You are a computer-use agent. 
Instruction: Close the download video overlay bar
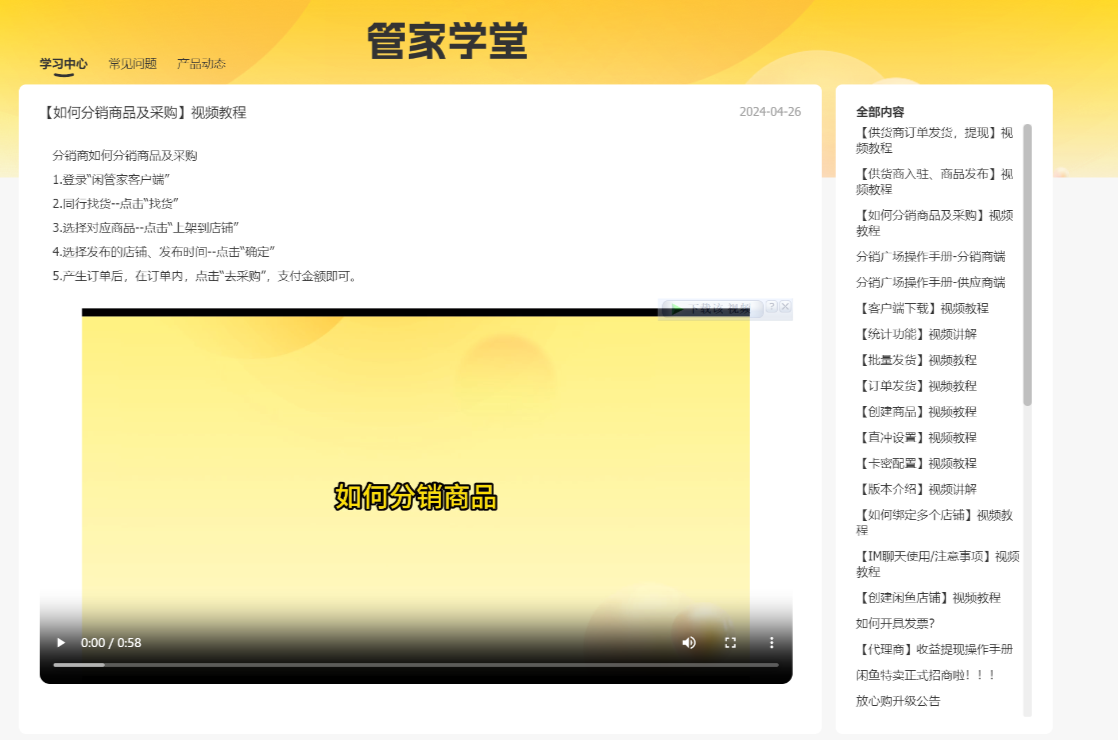pos(785,307)
